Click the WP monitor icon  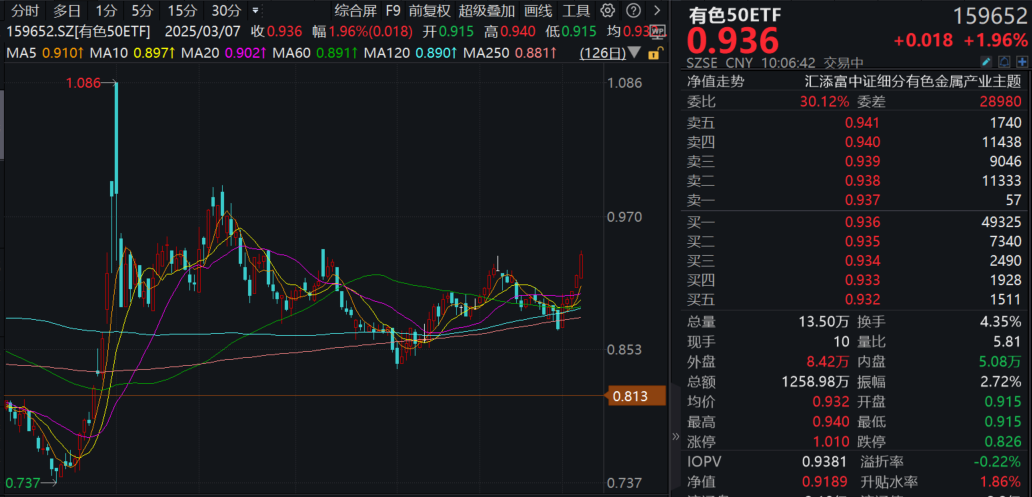(x=656, y=31)
